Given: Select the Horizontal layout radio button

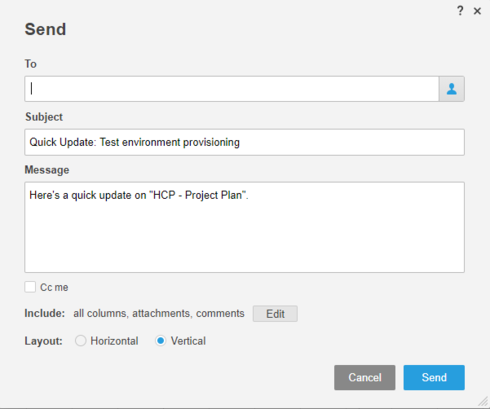Looking at the screenshot, I should pyautogui.click(x=80, y=341).
